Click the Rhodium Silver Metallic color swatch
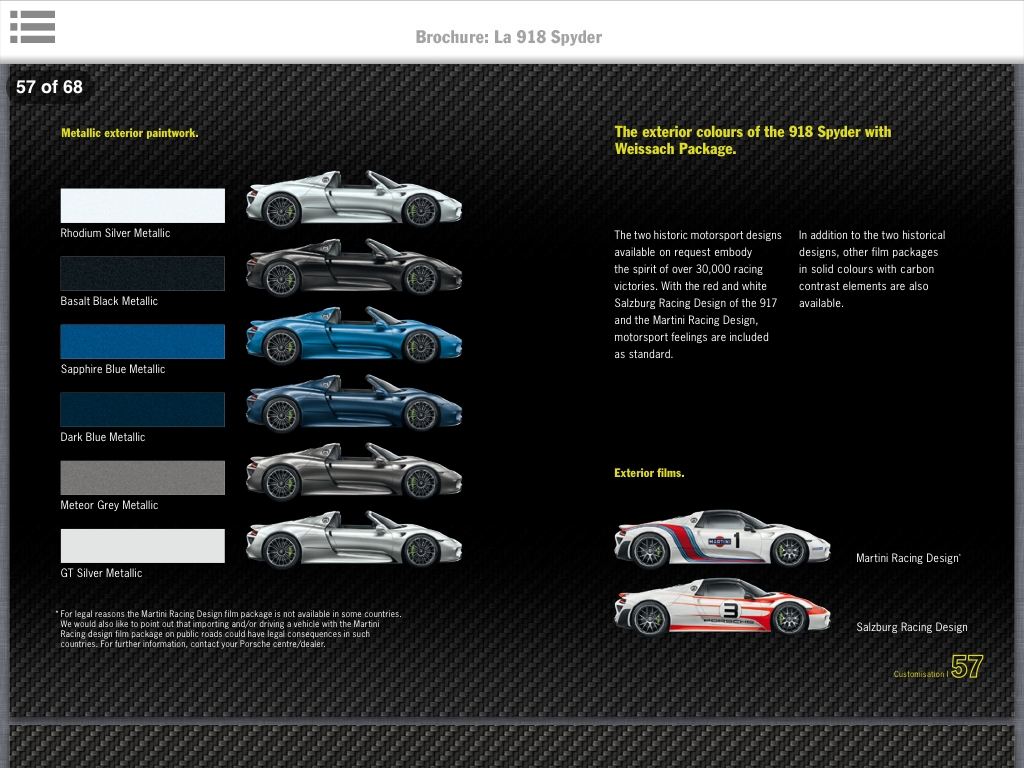This screenshot has width=1024, height=768. click(x=142, y=205)
